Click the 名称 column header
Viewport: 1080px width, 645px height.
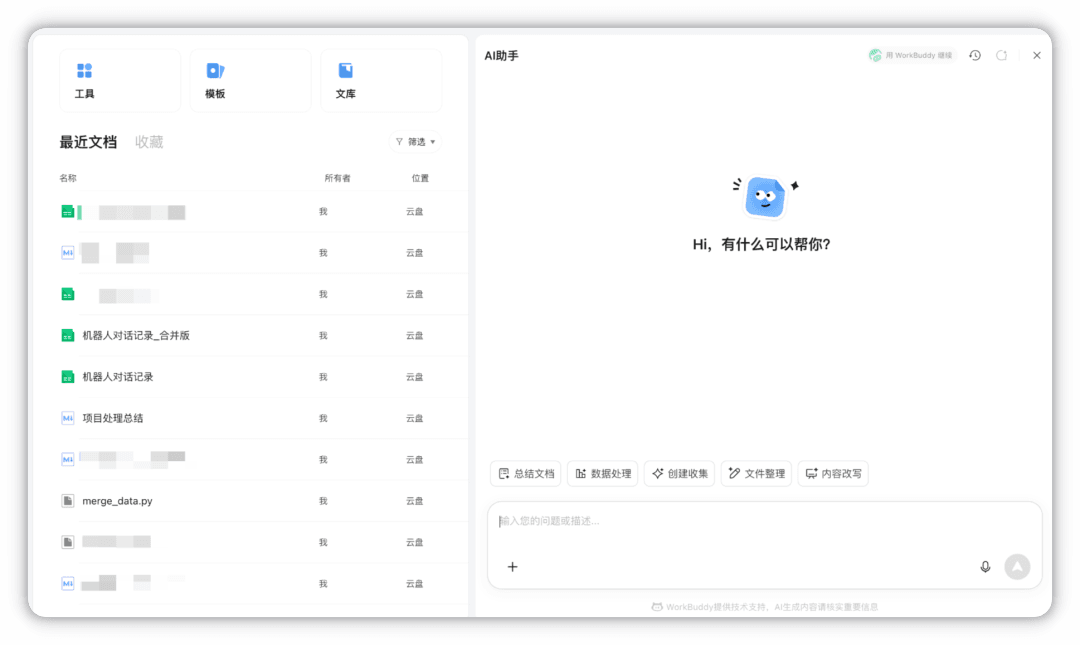68,178
